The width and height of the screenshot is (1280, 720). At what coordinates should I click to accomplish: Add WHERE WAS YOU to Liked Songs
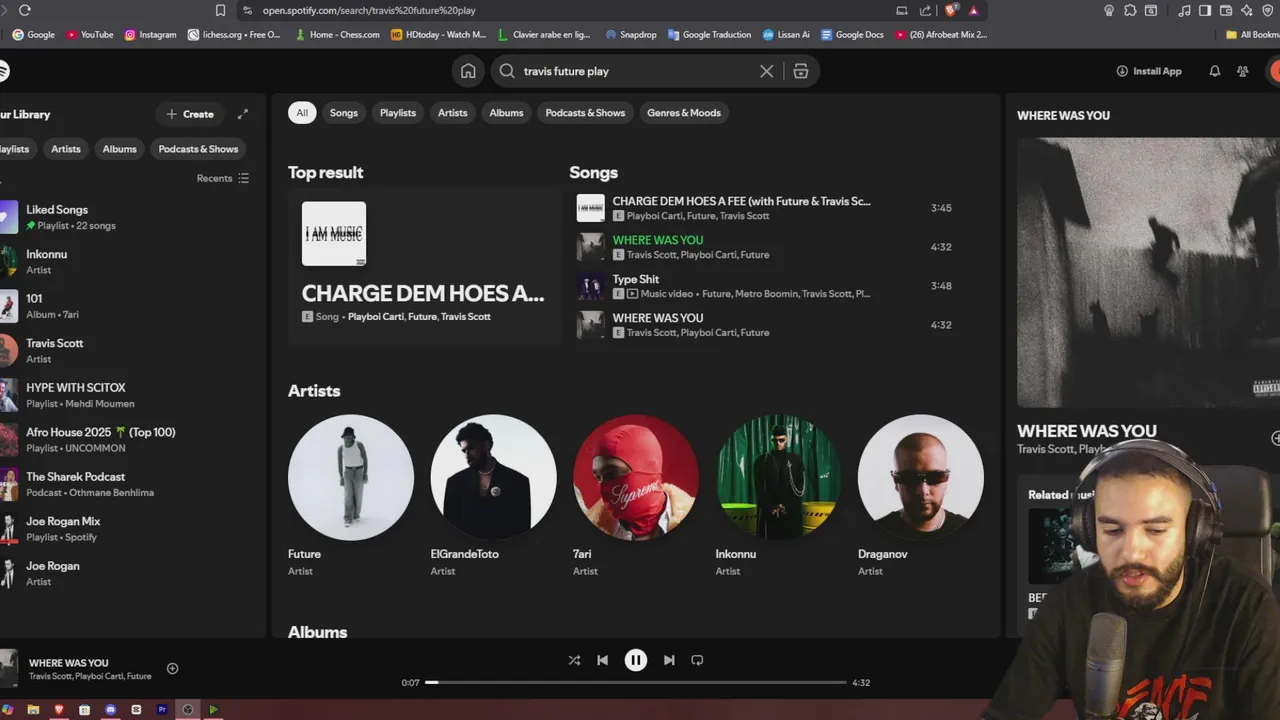coord(172,668)
